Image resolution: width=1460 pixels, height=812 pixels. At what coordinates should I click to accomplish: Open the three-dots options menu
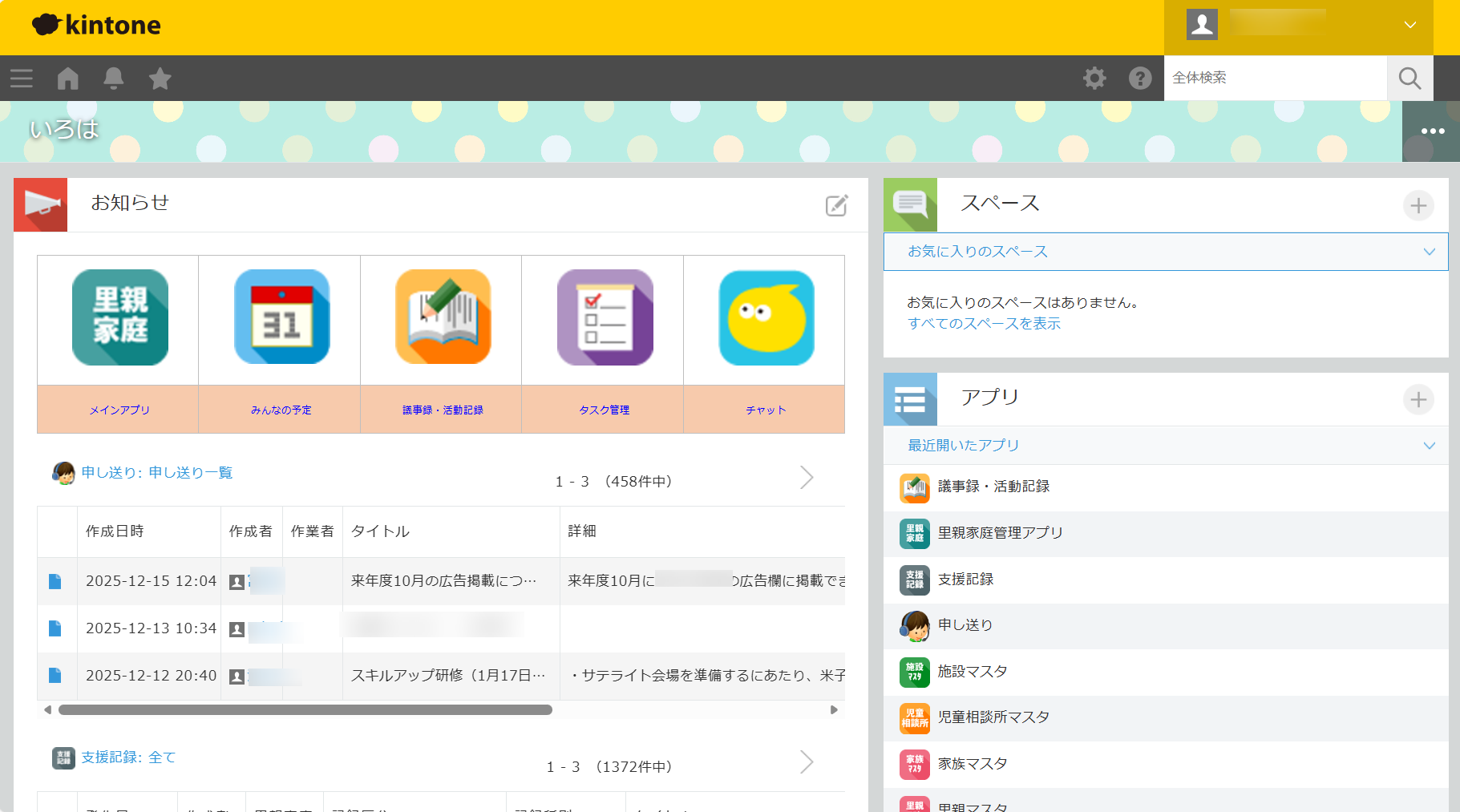coord(1432,131)
